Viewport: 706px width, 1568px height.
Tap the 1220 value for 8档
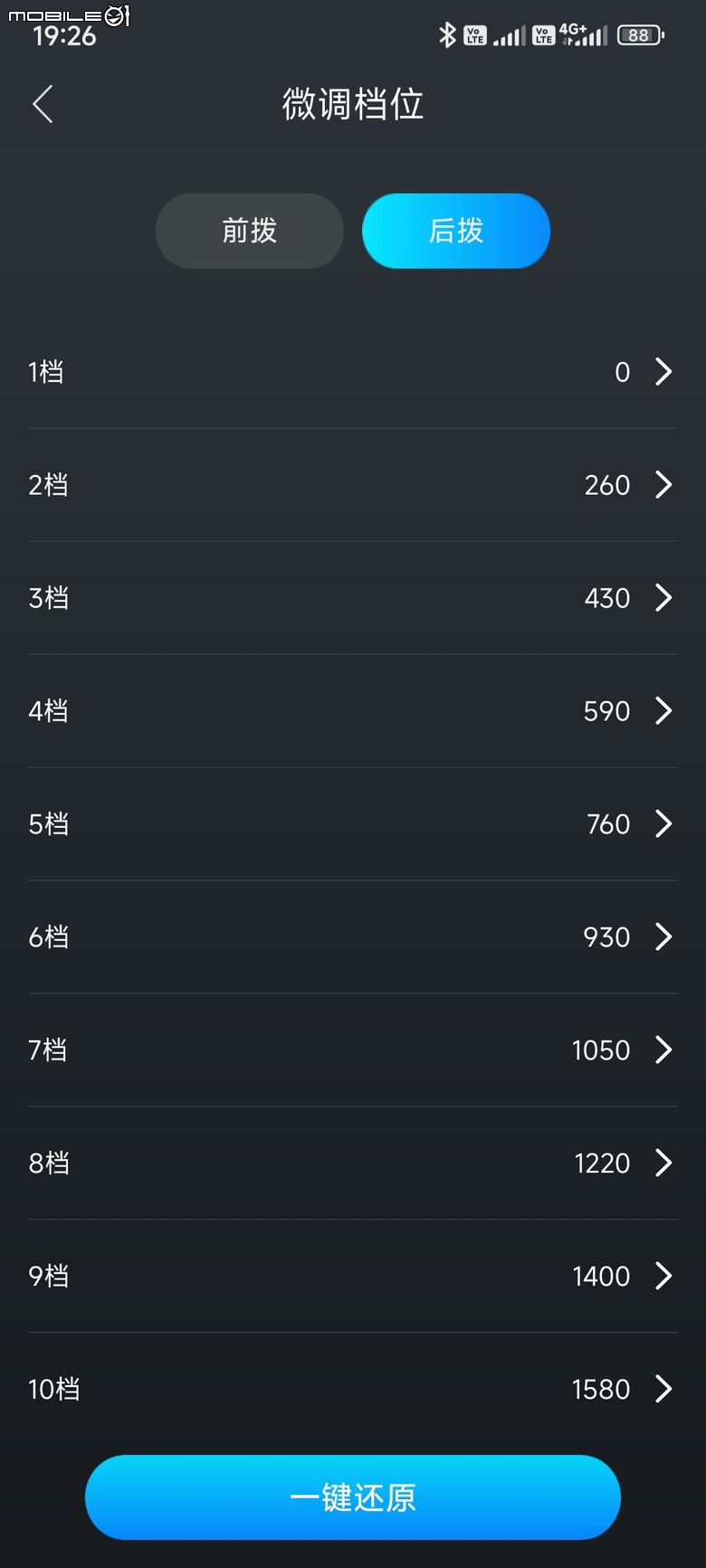pos(602,1164)
